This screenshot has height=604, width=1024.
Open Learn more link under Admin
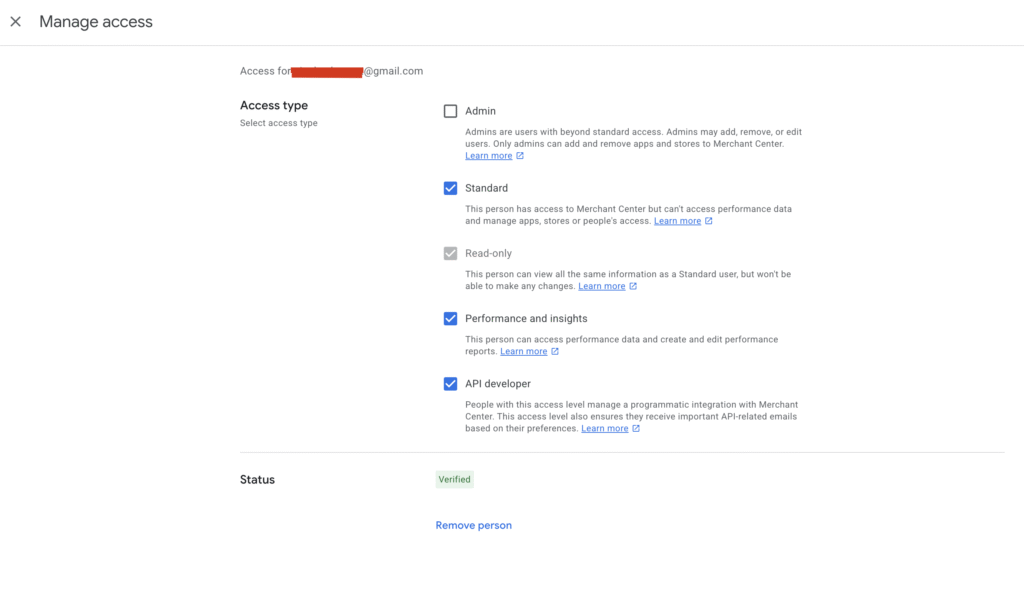[x=489, y=156]
